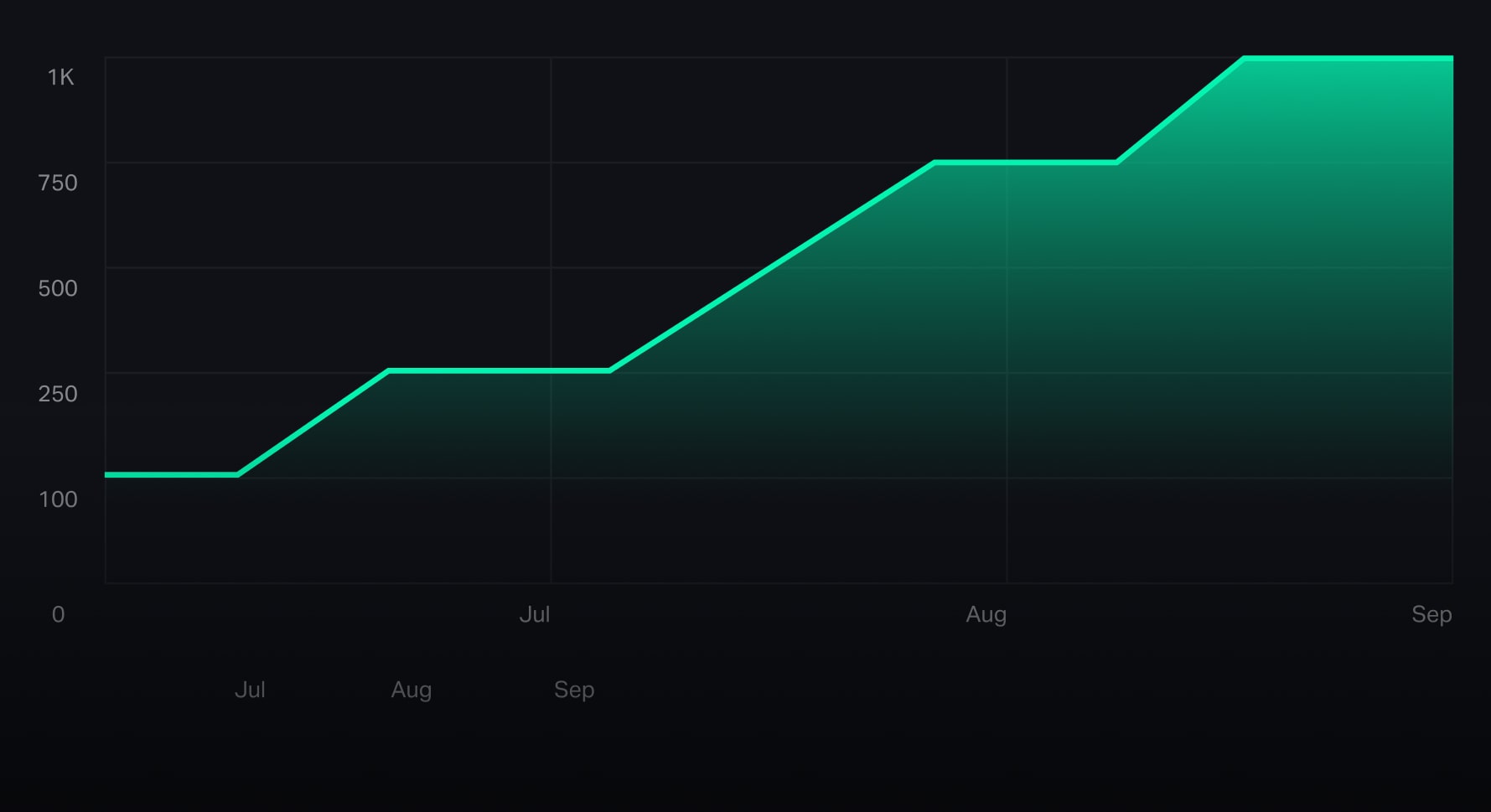Click the secondary Sep label below the chart
Screen dimensions: 1491x812
[x=573, y=690]
